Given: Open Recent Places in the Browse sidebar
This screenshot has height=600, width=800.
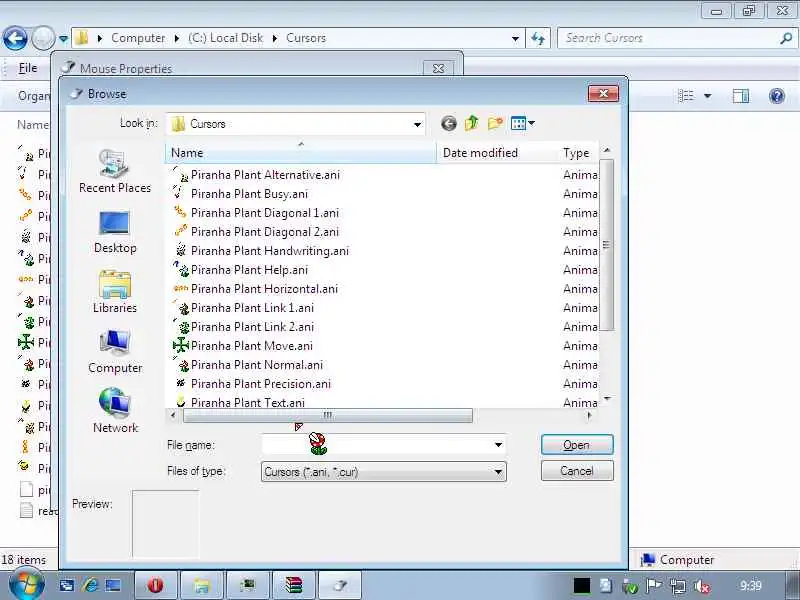Looking at the screenshot, I should [115, 171].
